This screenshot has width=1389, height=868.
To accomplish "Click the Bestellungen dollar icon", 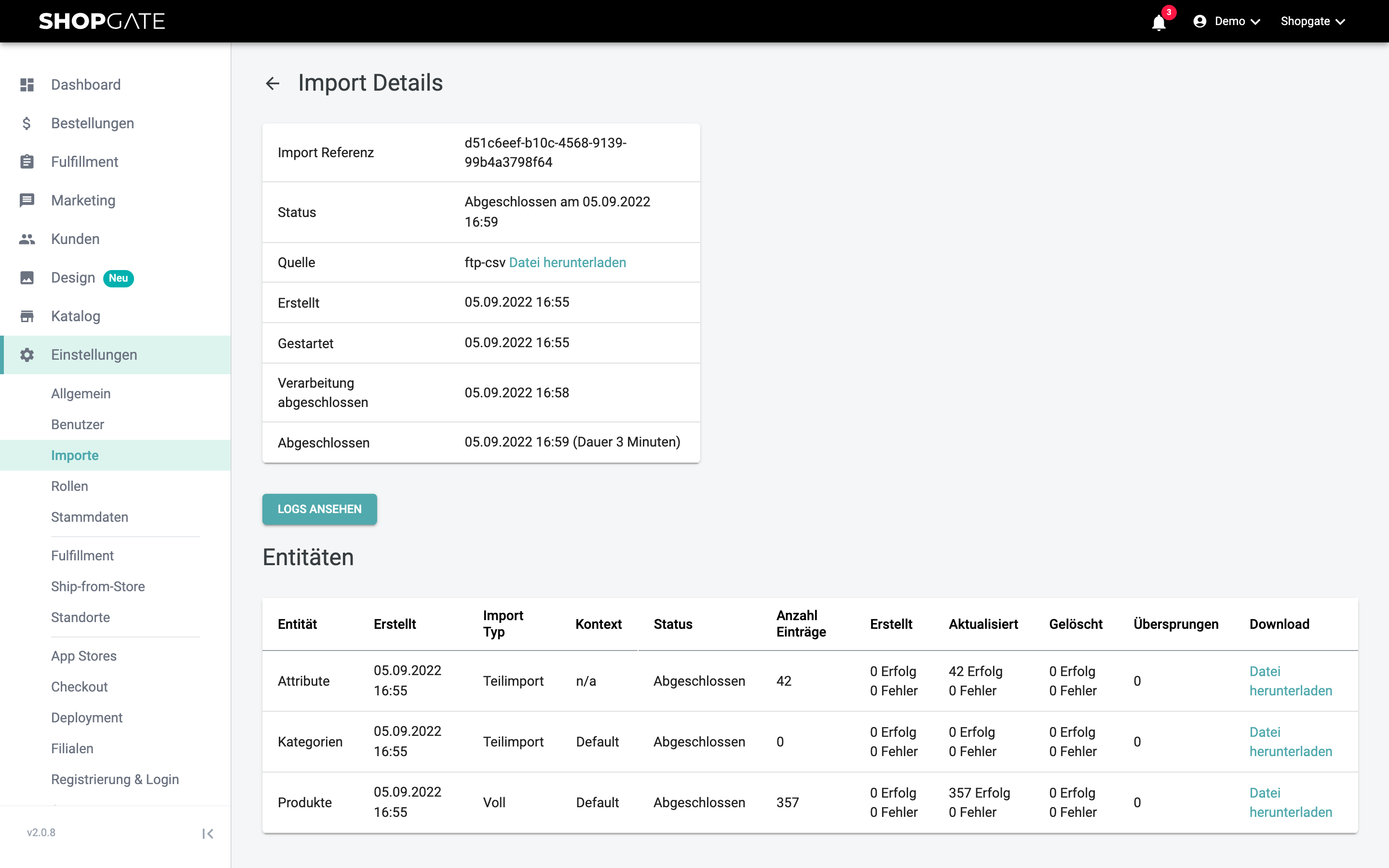I will [x=27, y=123].
